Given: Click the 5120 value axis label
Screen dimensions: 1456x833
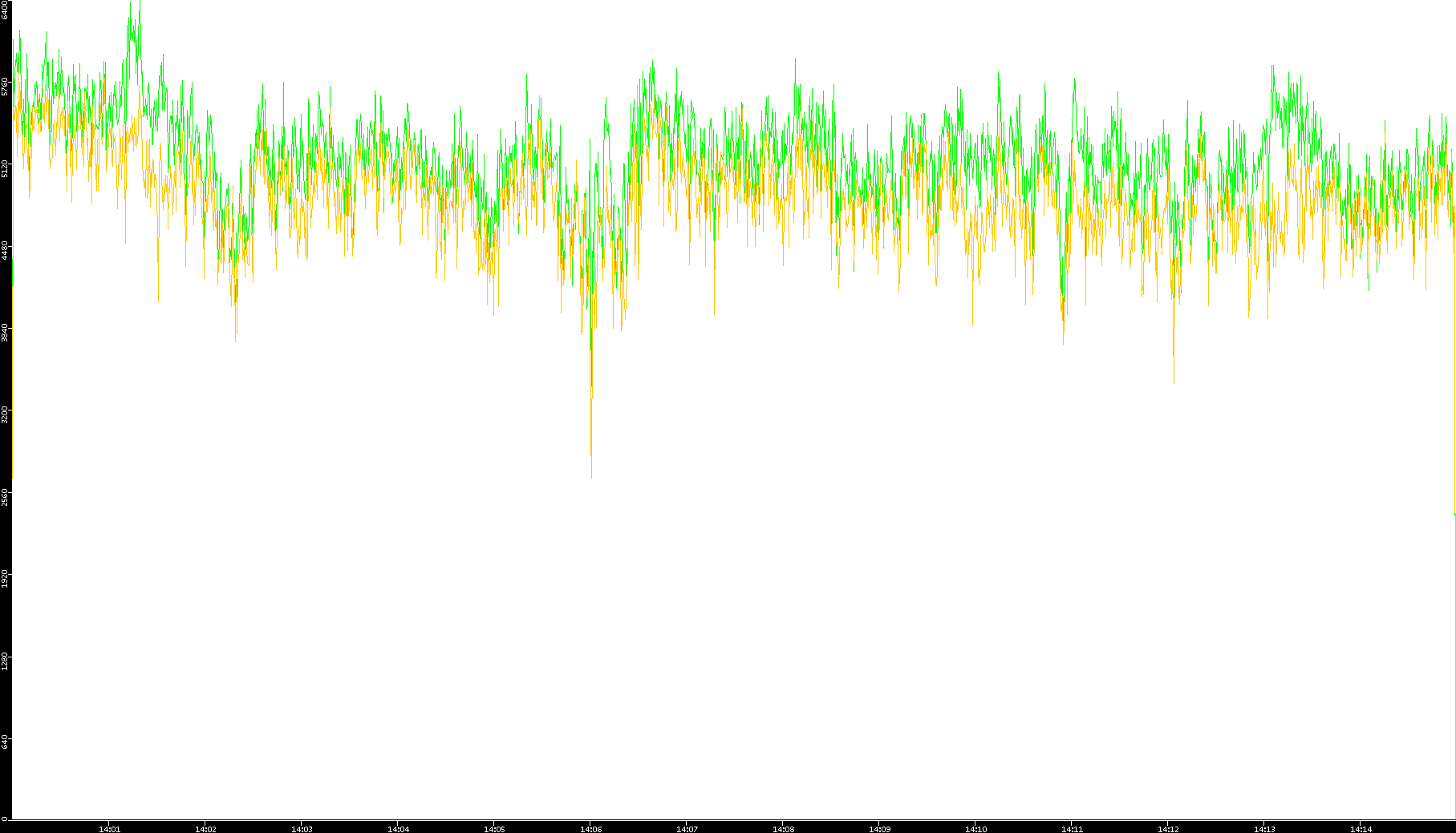Looking at the screenshot, I should [x=5, y=168].
